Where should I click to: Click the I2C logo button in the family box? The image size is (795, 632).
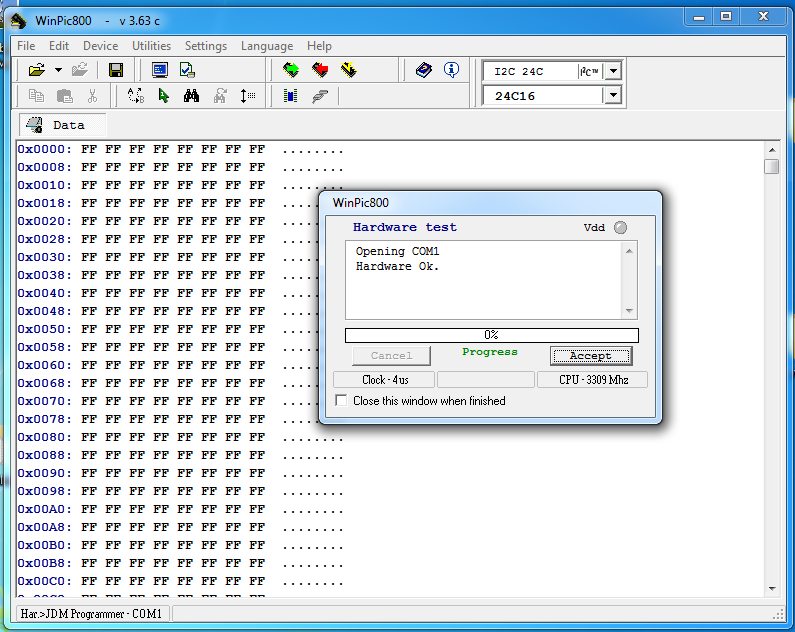point(589,71)
